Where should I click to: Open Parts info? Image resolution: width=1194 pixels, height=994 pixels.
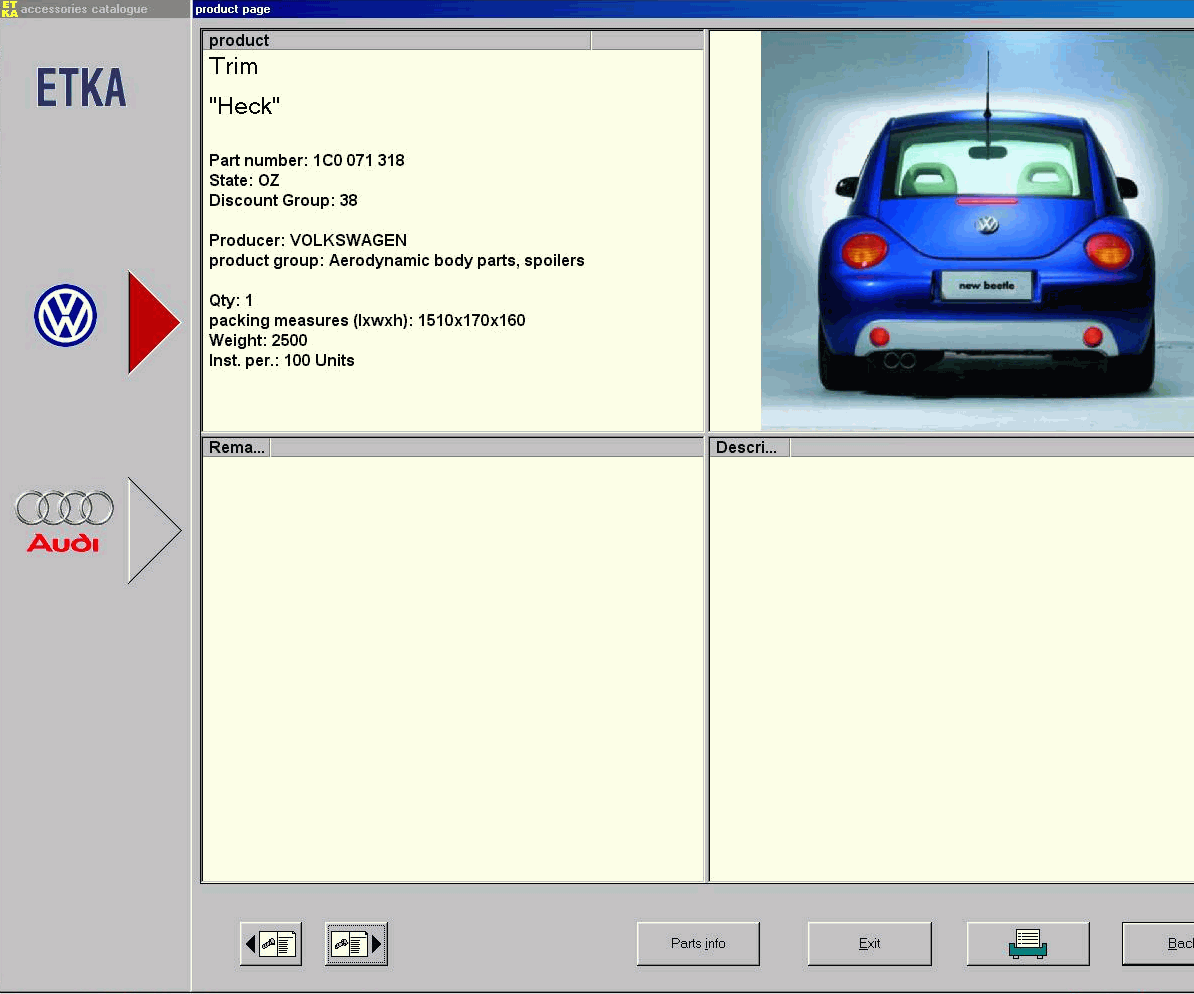tap(698, 944)
